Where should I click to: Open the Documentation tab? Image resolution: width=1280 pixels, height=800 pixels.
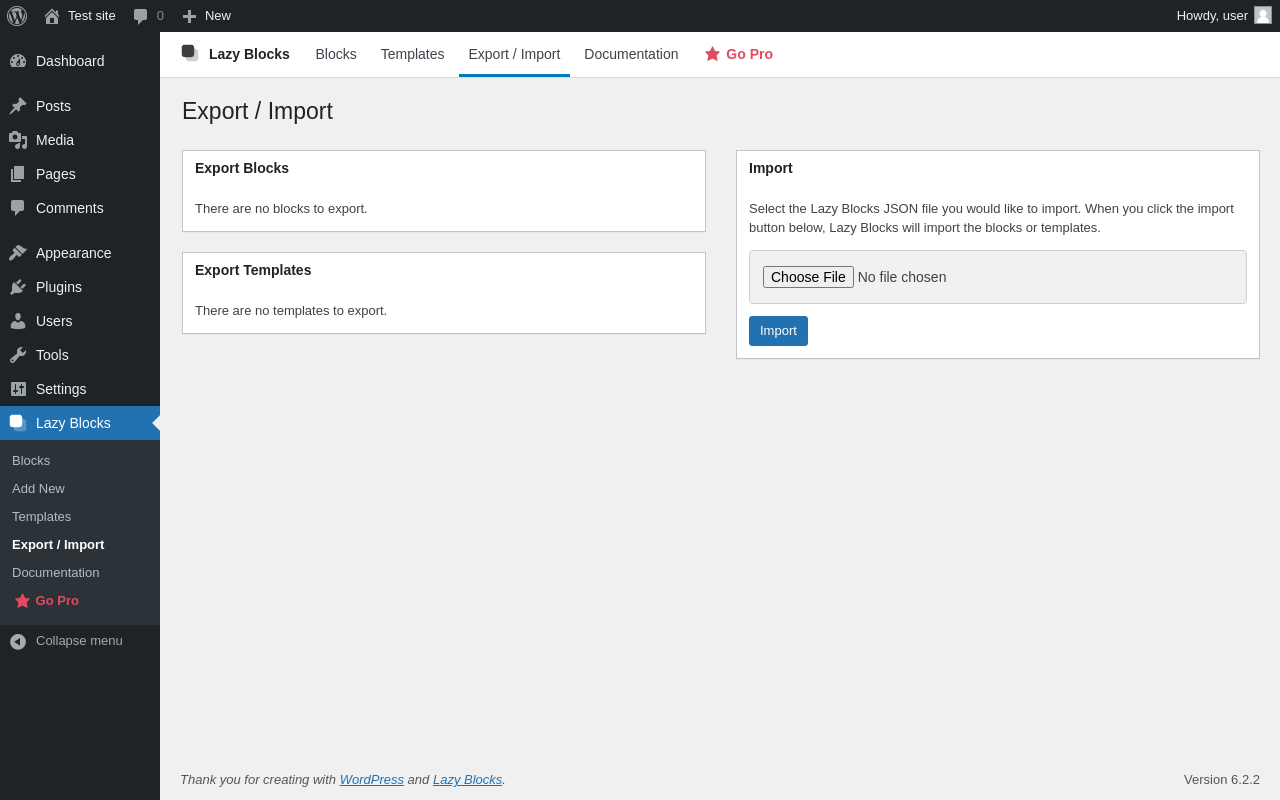point(631,54)
